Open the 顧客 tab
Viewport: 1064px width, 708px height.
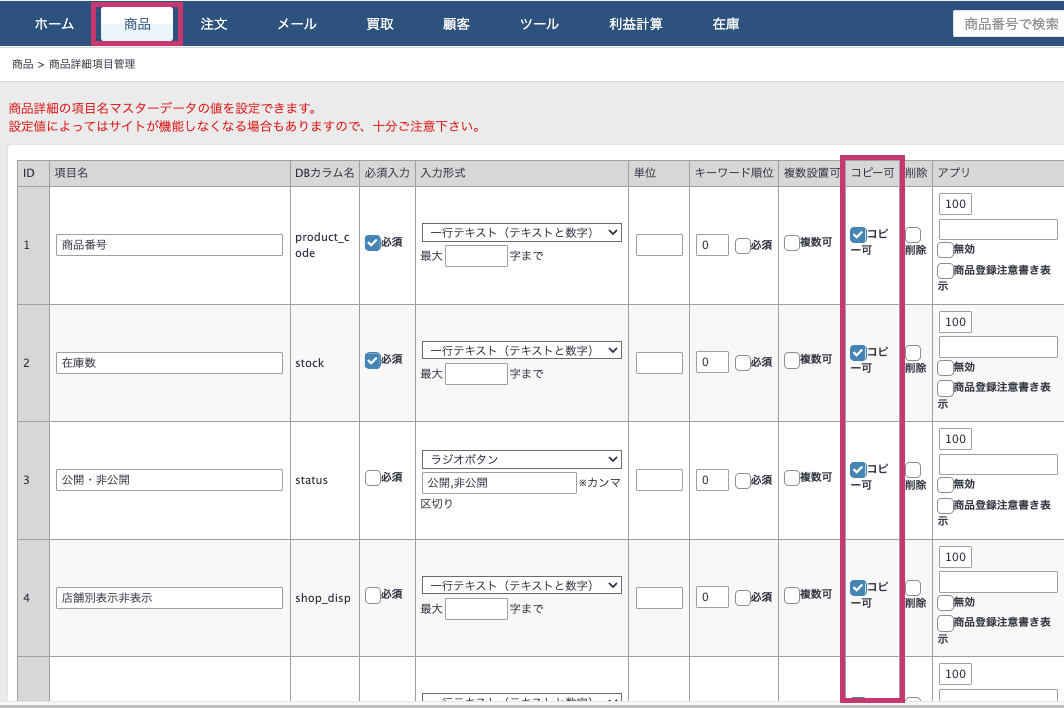click(456, 24)
